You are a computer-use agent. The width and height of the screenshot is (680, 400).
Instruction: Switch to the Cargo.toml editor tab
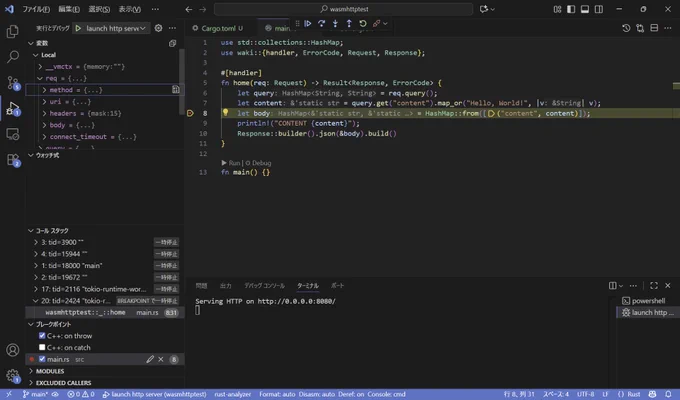pos(218,28)
